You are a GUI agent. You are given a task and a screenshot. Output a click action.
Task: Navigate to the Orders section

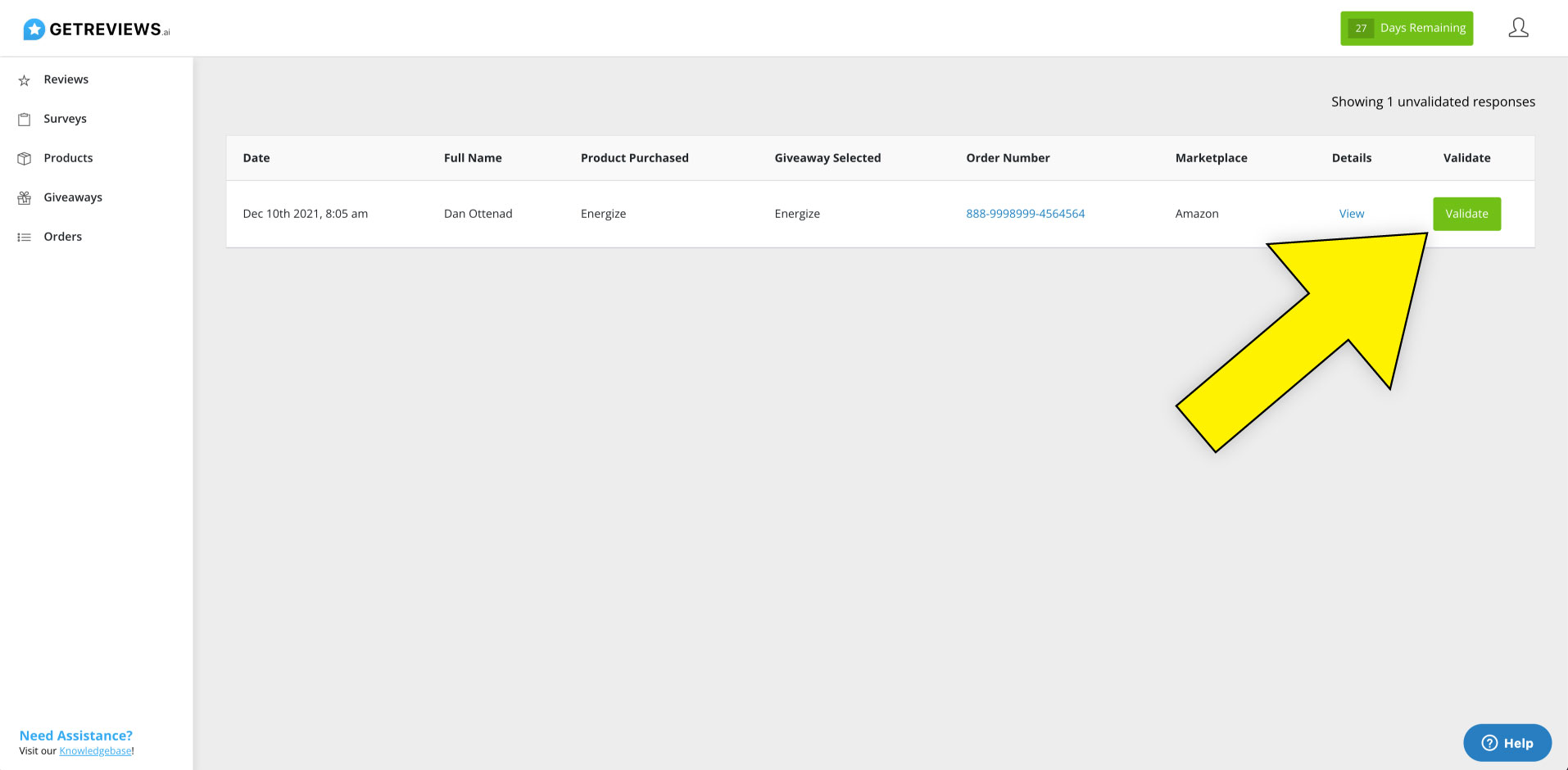click(63, 236)
